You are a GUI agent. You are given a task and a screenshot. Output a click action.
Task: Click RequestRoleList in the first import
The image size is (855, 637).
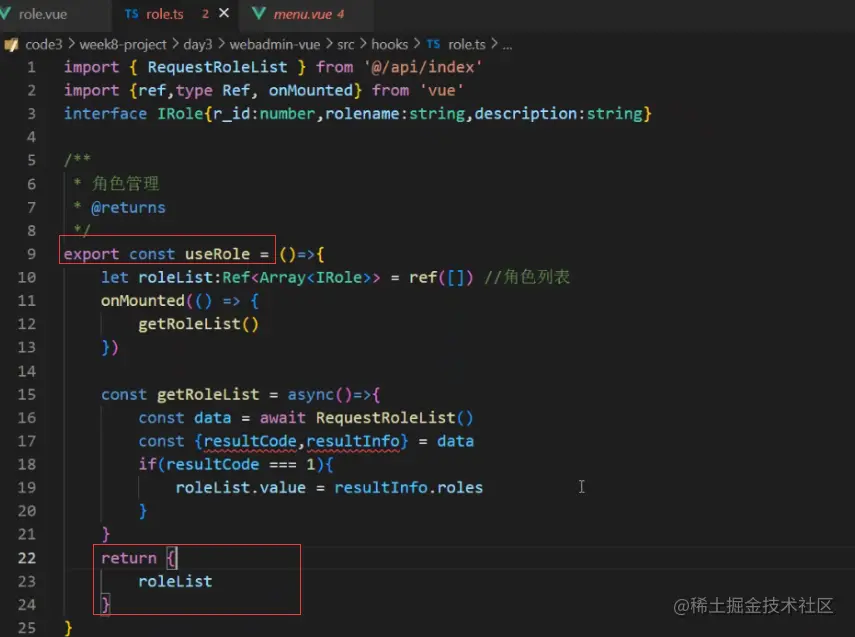[217, 67]
